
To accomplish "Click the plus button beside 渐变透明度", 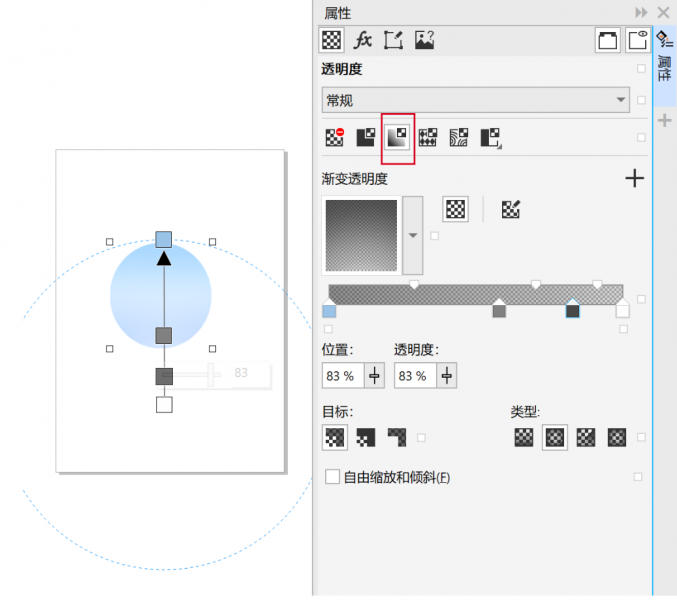I will point(634,178).
